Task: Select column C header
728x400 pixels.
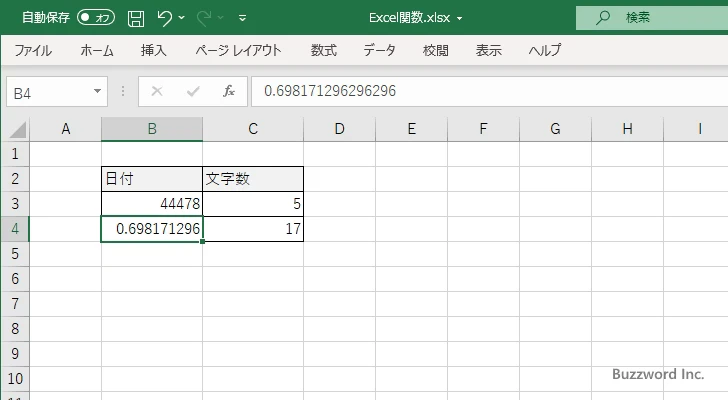Action: 253,129
